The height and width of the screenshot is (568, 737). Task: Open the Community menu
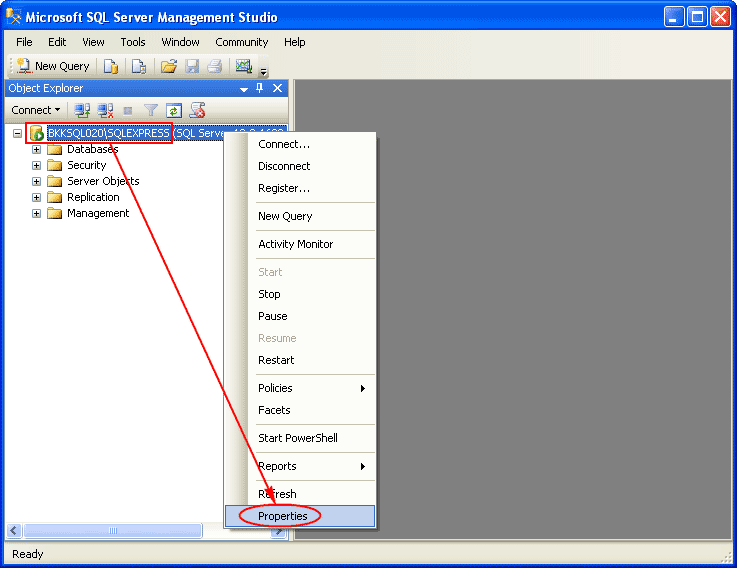[242, 42]
